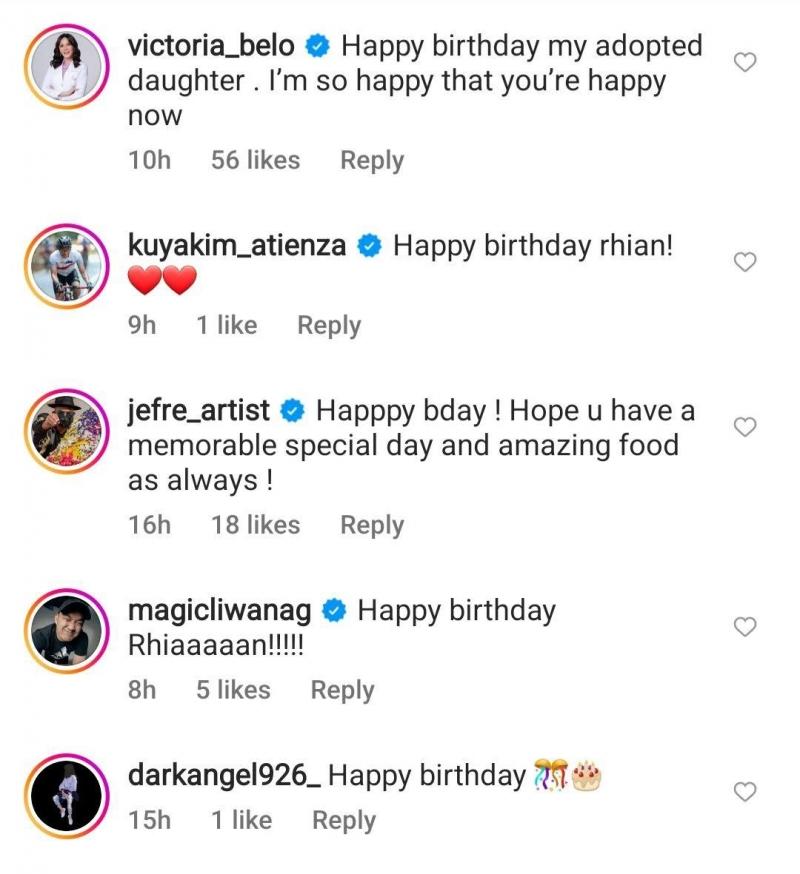Image resolution: width=800 pixels, height=874 pixels.
Task: Click the verified badge next to victoria_belo
Action: (318, 44)
